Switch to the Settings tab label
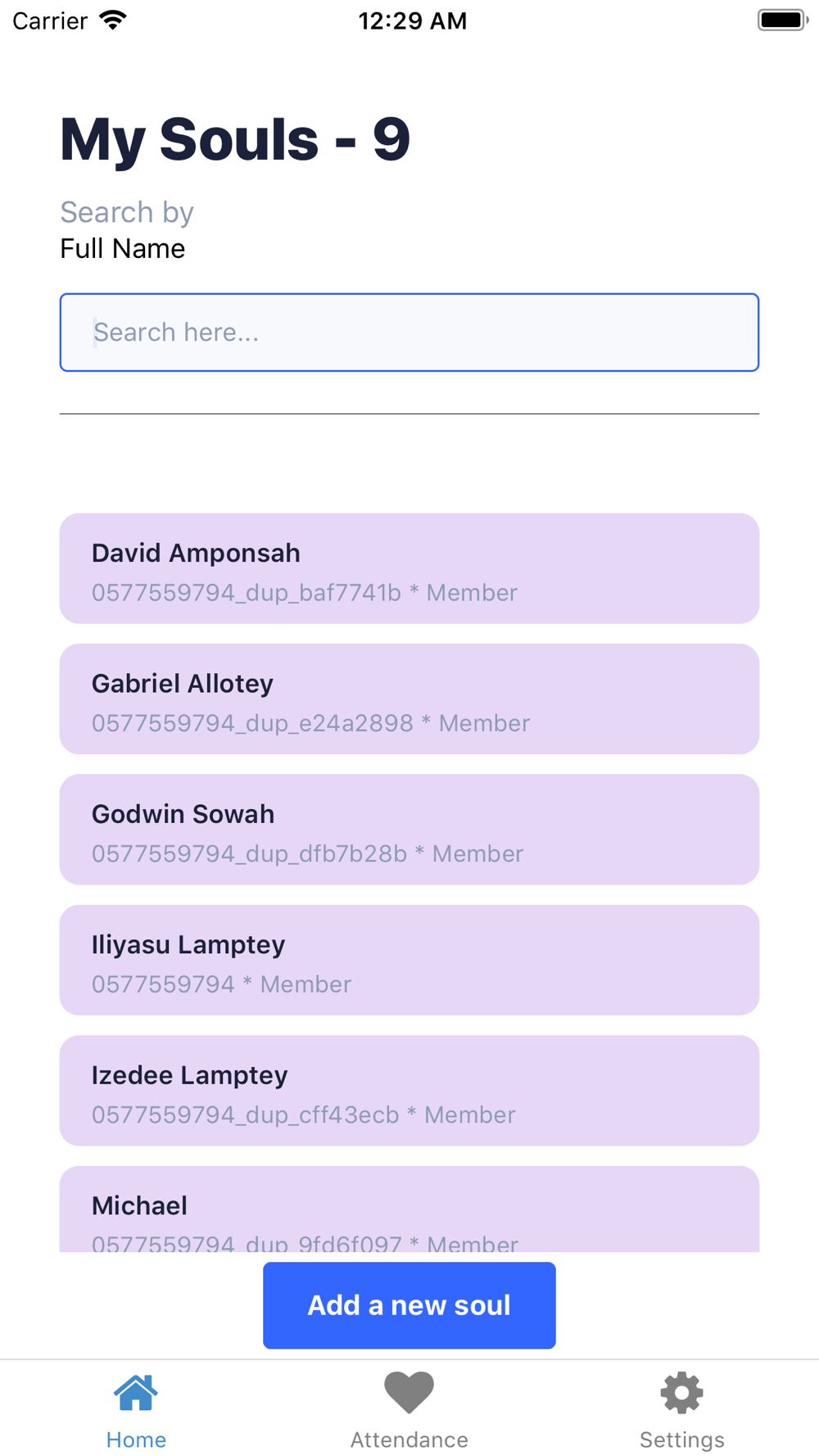The height and width of the screenshot is (1456, 819). 682,1440
